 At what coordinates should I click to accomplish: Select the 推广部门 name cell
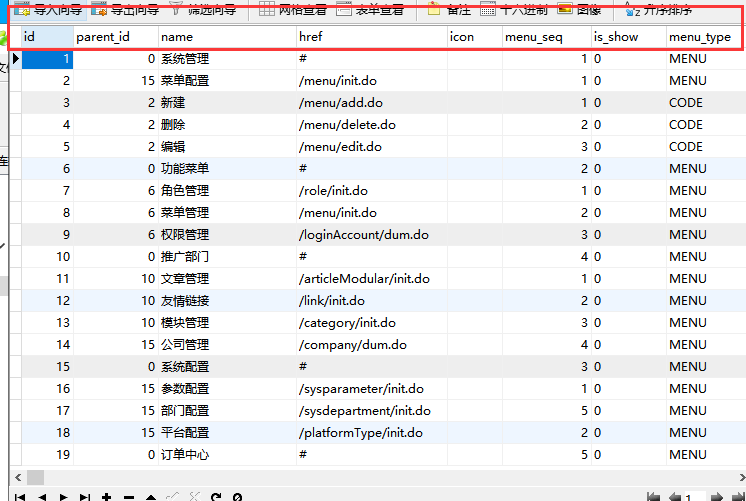[x=227, y=256]
